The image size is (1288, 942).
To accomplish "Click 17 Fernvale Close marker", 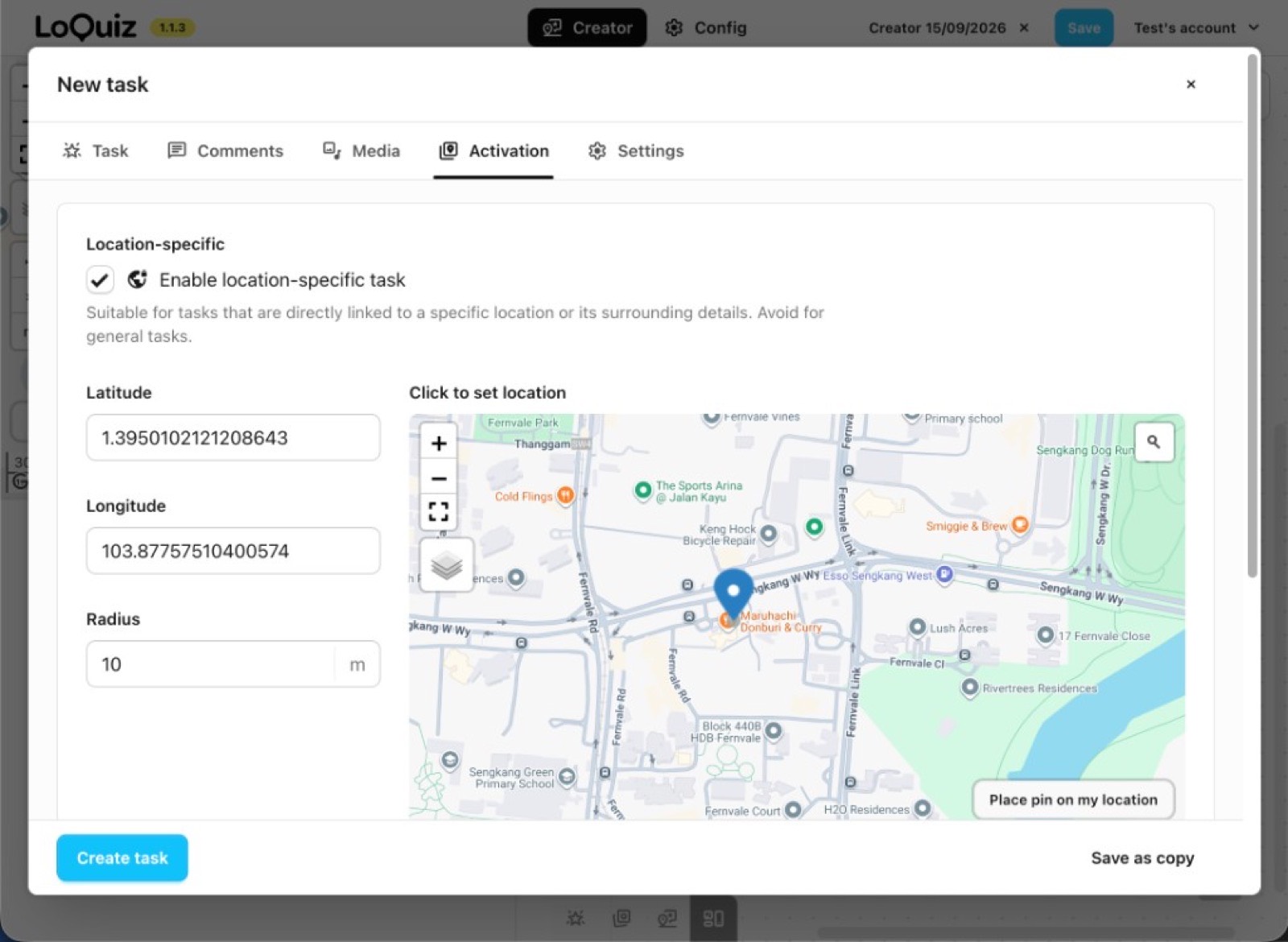I will [1045, 635].
